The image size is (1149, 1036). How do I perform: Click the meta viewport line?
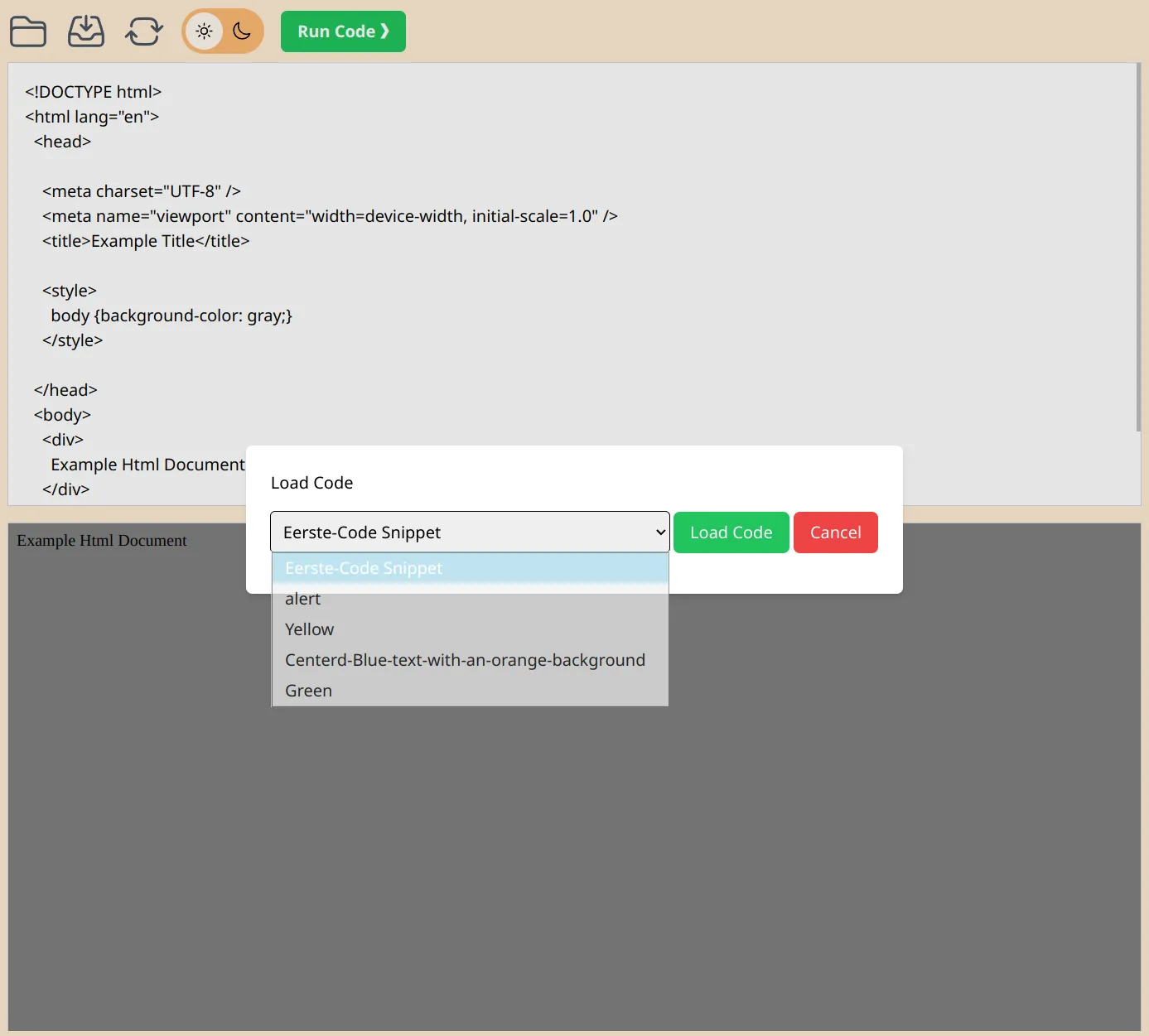click(330, 216)
